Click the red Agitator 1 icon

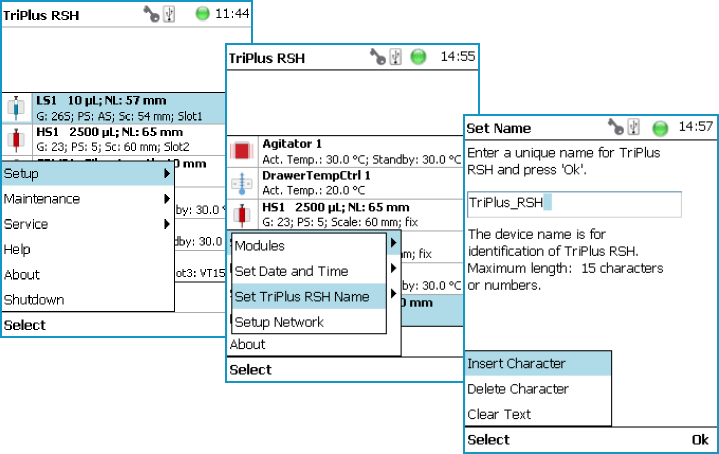click(242, 151)
